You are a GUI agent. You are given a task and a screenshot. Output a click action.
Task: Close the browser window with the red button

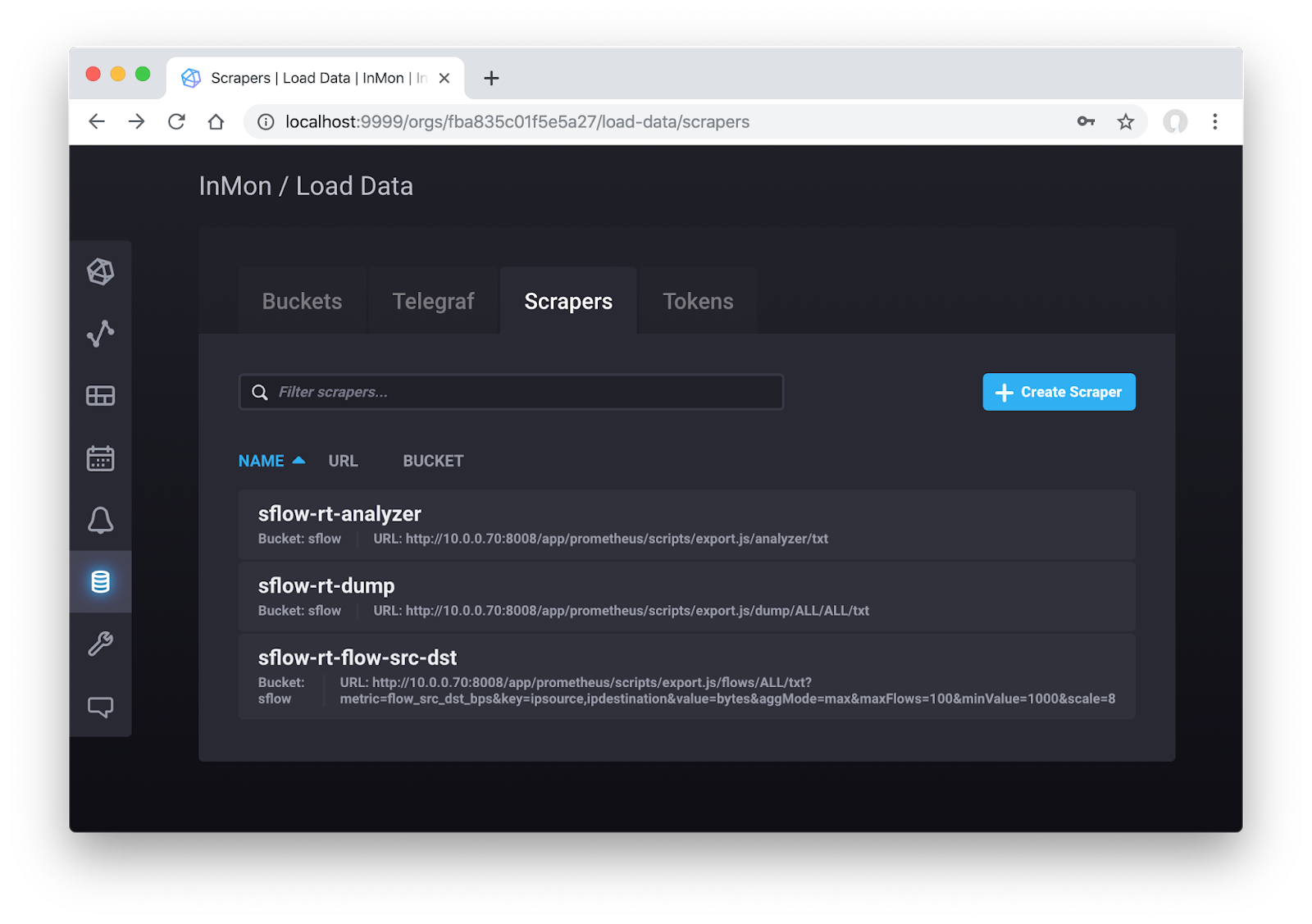(93, 74)
